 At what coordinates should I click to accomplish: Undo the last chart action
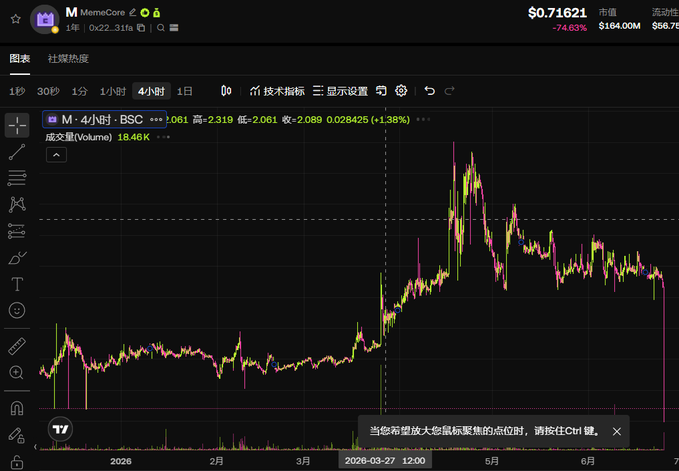pos(429,91)
